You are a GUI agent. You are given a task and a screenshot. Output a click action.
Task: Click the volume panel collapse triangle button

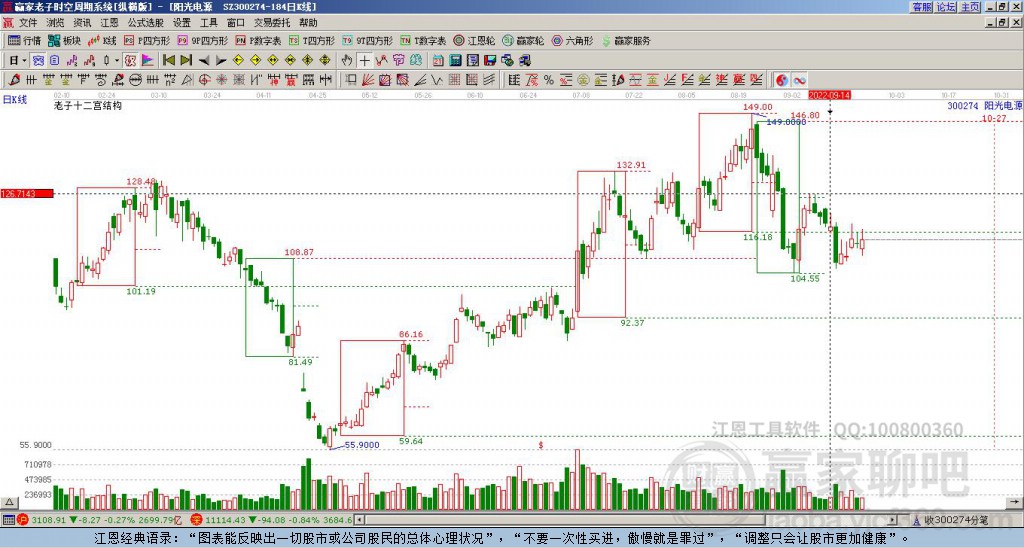[x=8, y=502]
